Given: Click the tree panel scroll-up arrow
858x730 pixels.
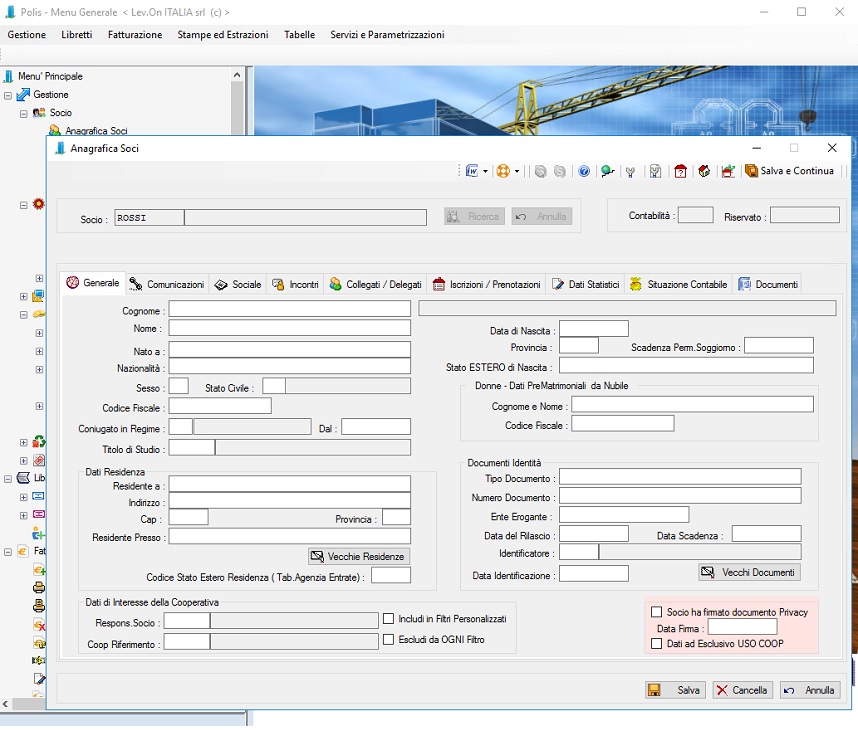Looking at the screenshot, I should 237,75.
